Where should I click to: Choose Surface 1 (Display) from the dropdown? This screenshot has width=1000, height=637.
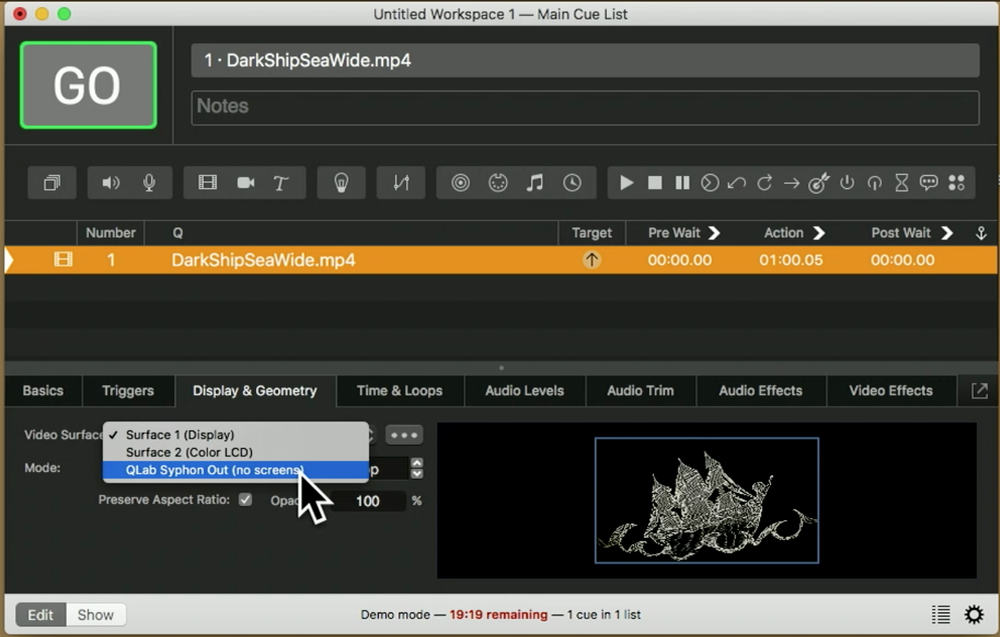click(236, 435)
